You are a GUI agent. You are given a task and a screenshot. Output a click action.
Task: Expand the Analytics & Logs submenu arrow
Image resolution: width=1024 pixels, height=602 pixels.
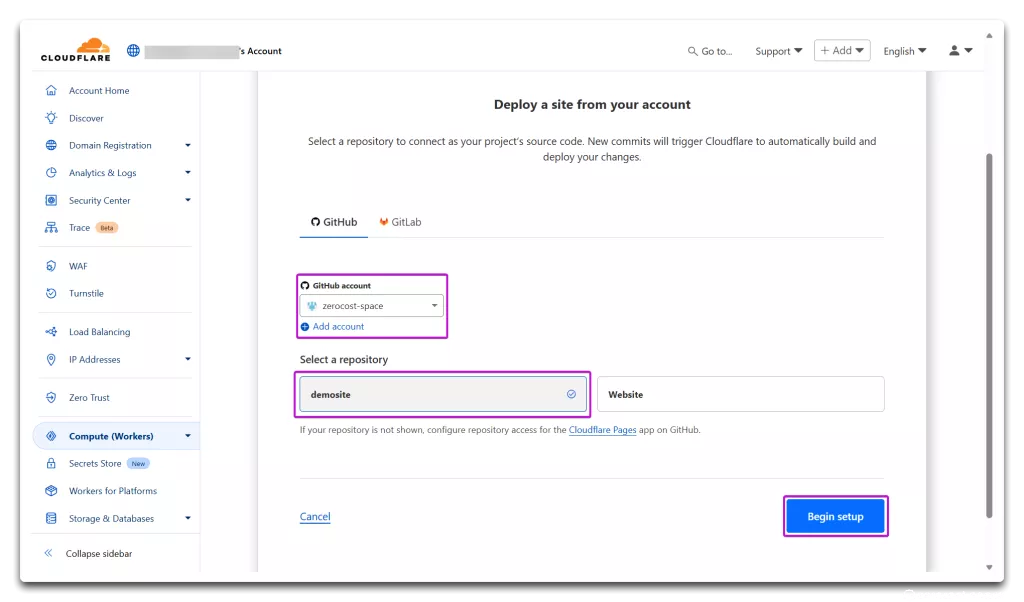pos(187,172)
